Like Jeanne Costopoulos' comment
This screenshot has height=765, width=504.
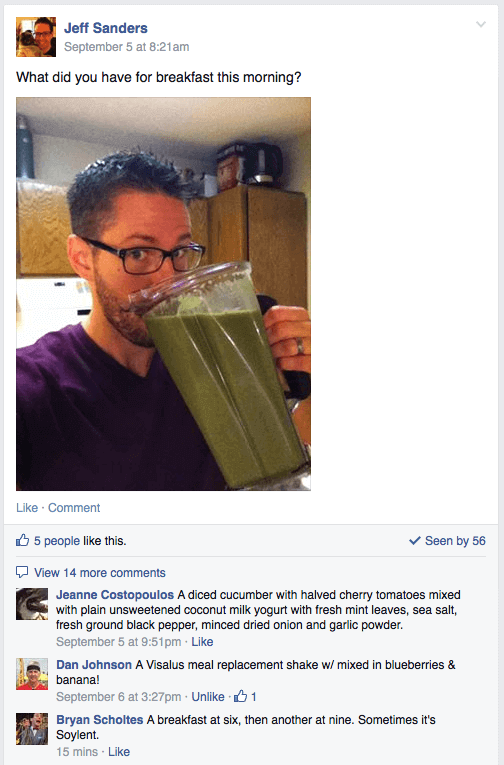tap(202, 642)
